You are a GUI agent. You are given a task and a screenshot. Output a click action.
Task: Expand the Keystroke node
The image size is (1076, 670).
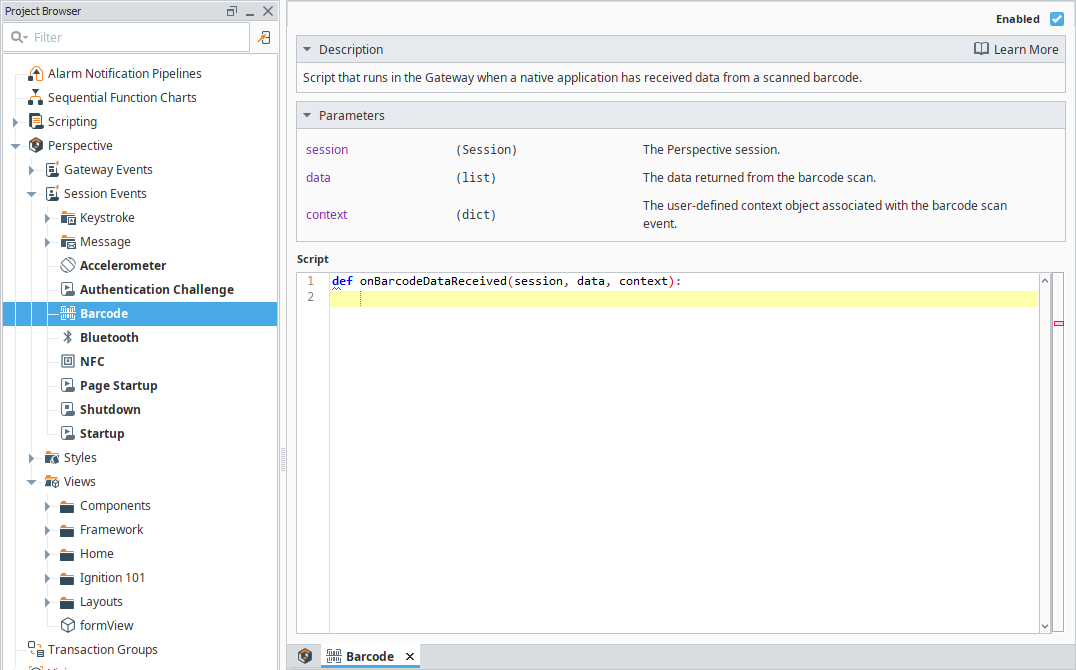point(47,218)
